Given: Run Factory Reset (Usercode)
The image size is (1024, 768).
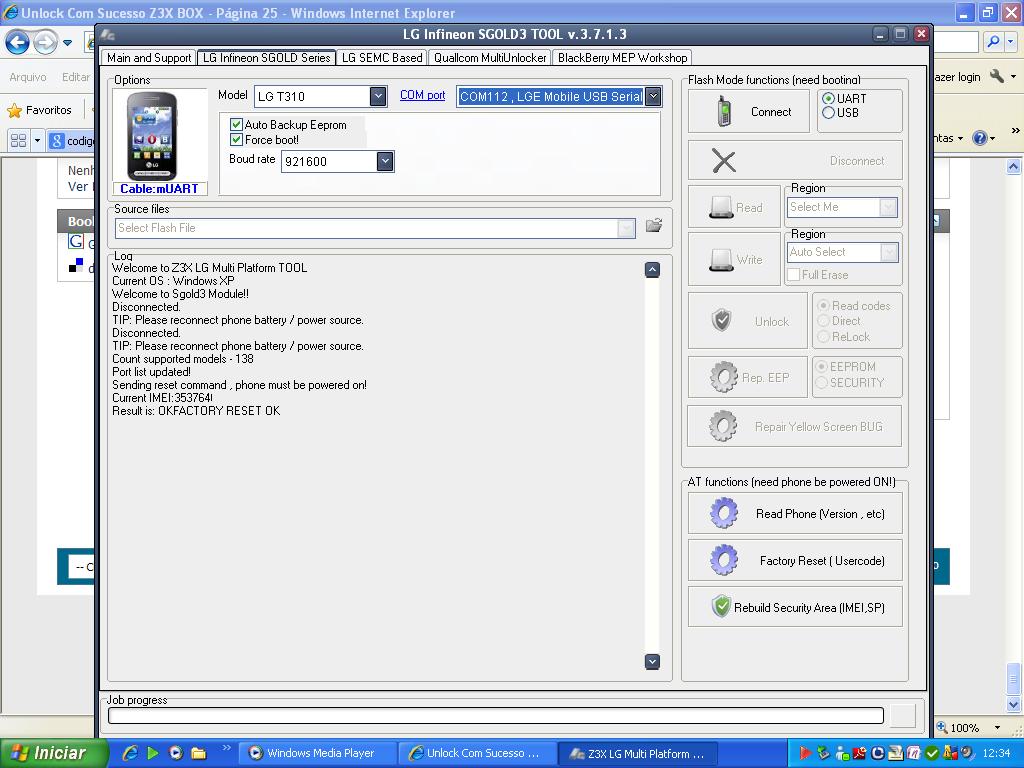Looking at the screenshot, I should point(795,560).
